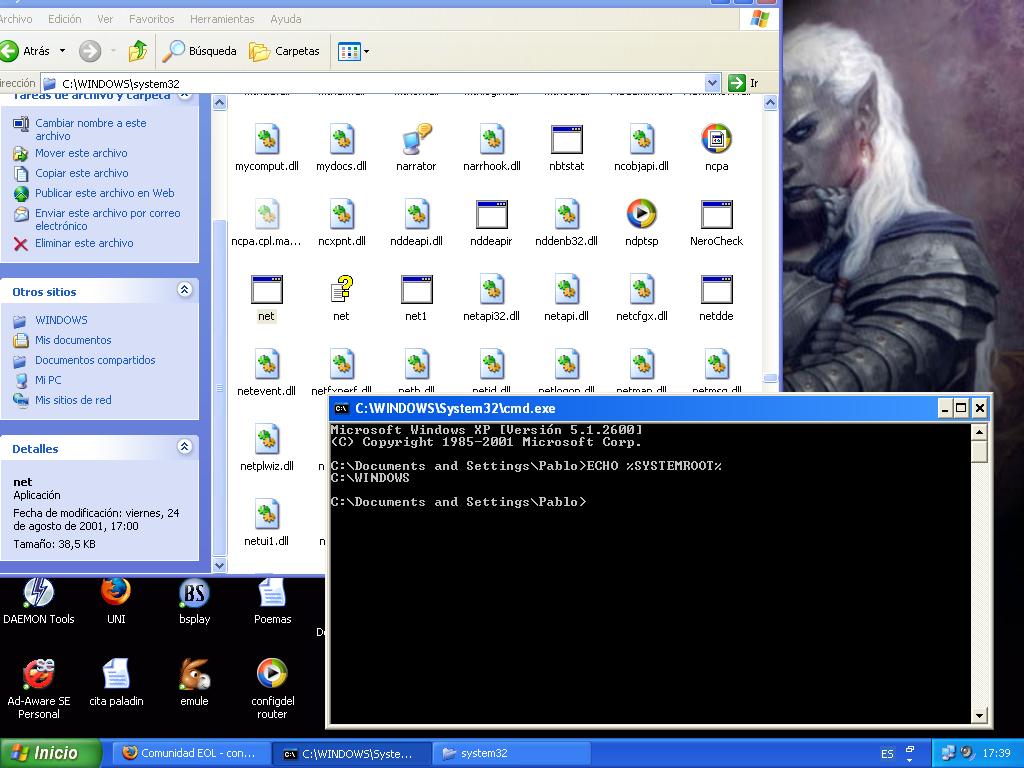The image size is (1024, 768).
Task: Click Mover este archivo link
Action: (x=81, y=153)
